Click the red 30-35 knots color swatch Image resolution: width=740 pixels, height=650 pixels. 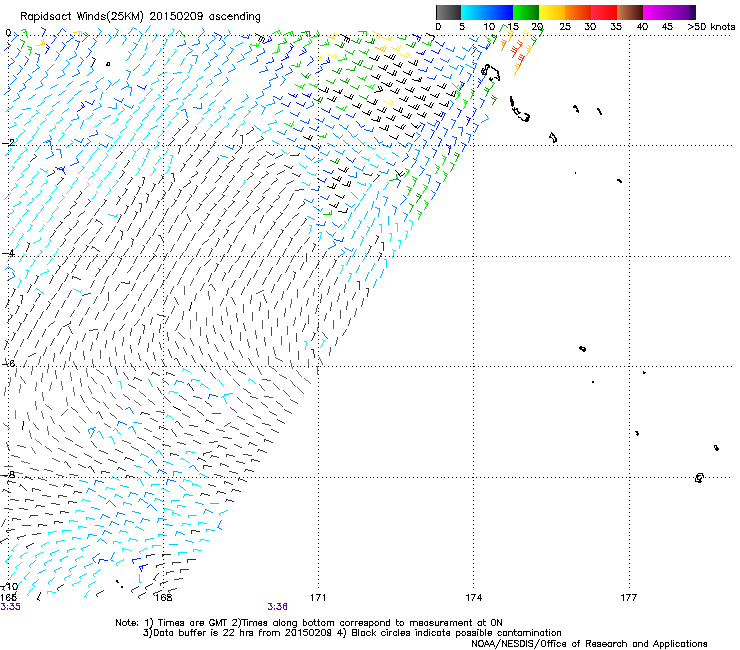[604, 12]
